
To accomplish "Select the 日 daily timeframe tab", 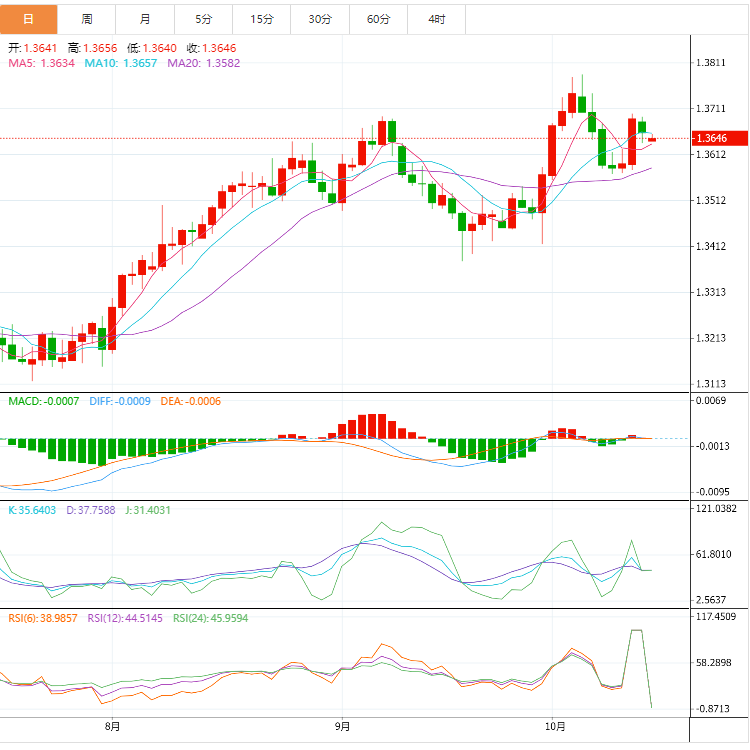I will [x=28, y=19].
